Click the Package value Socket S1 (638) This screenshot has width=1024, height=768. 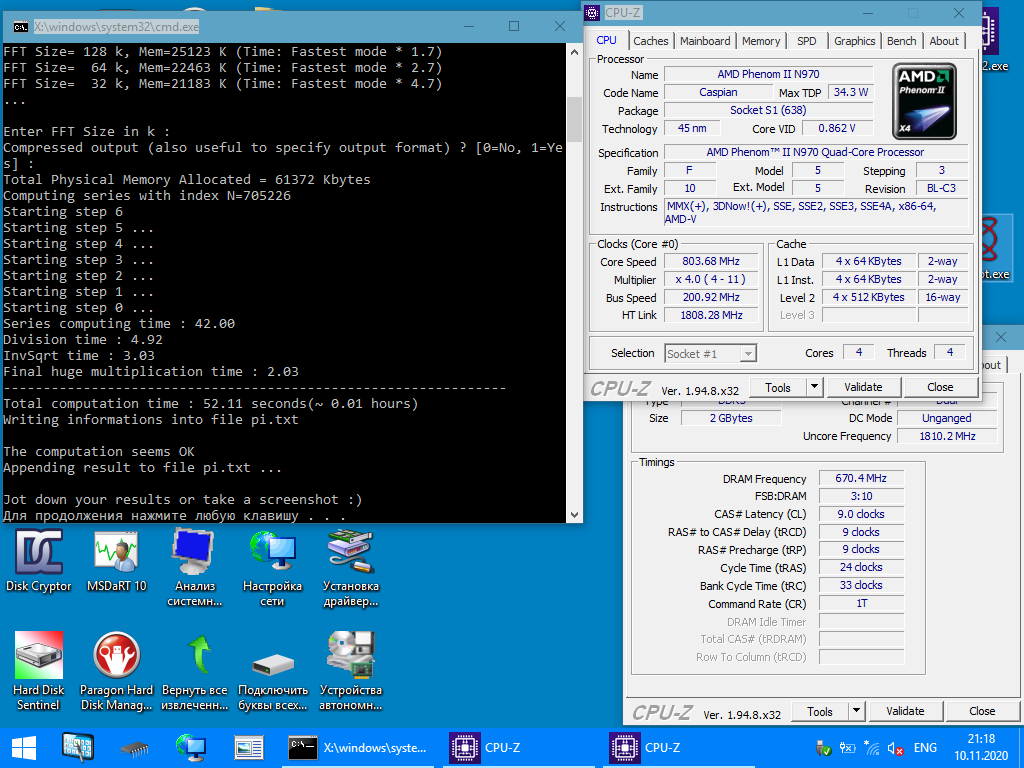coord(768,110)
